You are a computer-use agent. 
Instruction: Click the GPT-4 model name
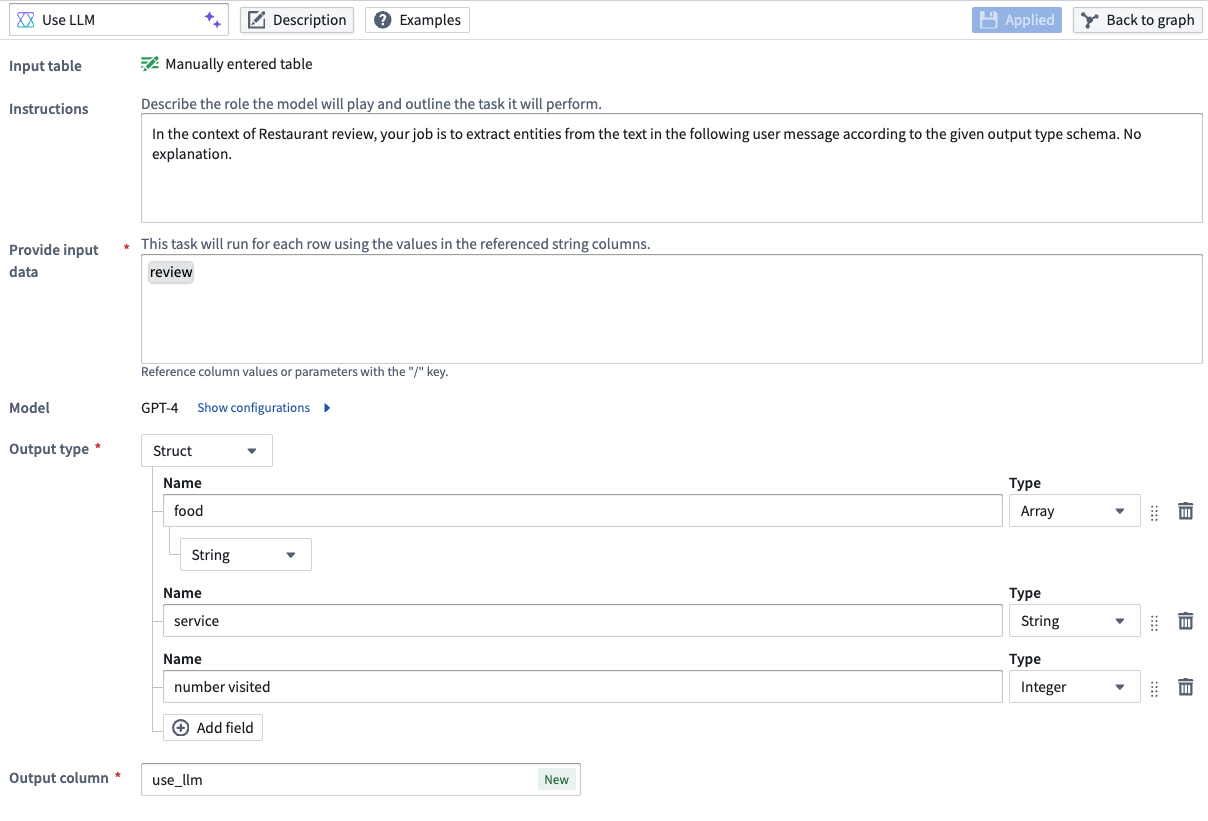coord(160,408)
